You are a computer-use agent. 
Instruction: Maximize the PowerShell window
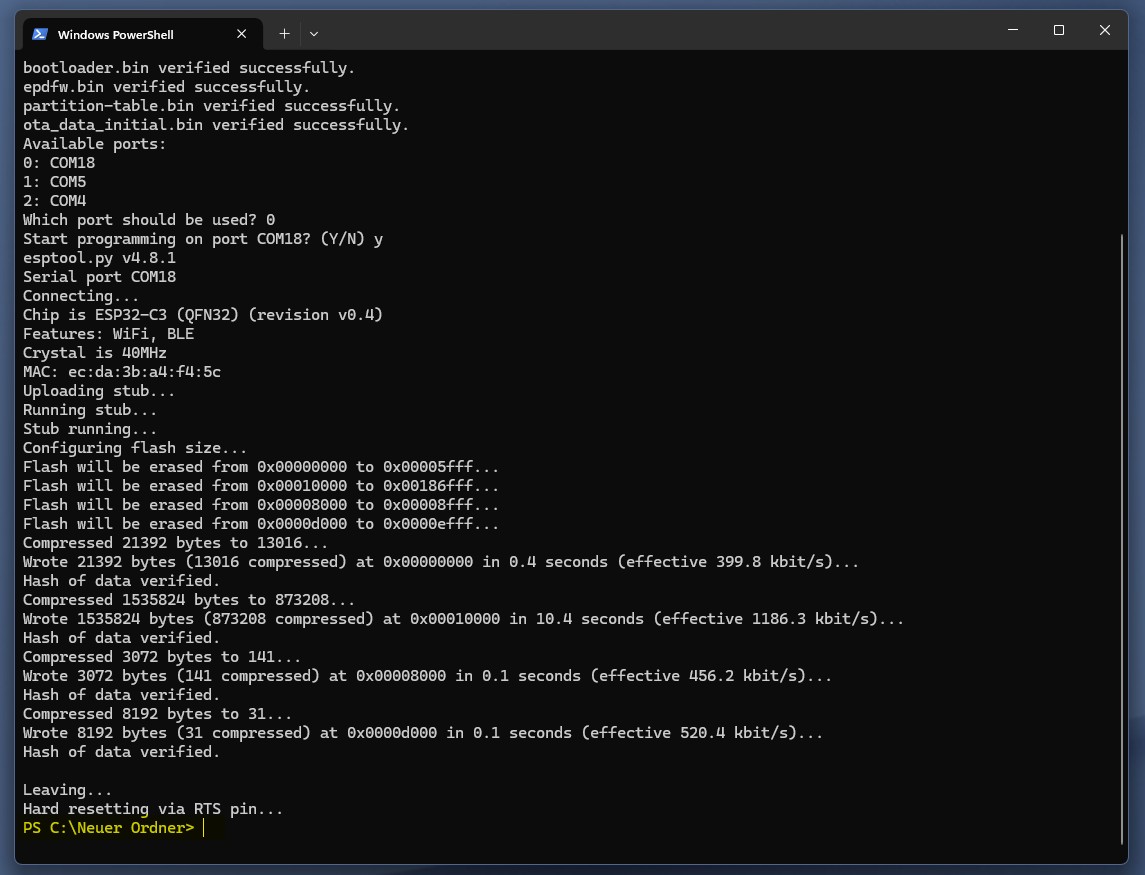pos(1059,30)
